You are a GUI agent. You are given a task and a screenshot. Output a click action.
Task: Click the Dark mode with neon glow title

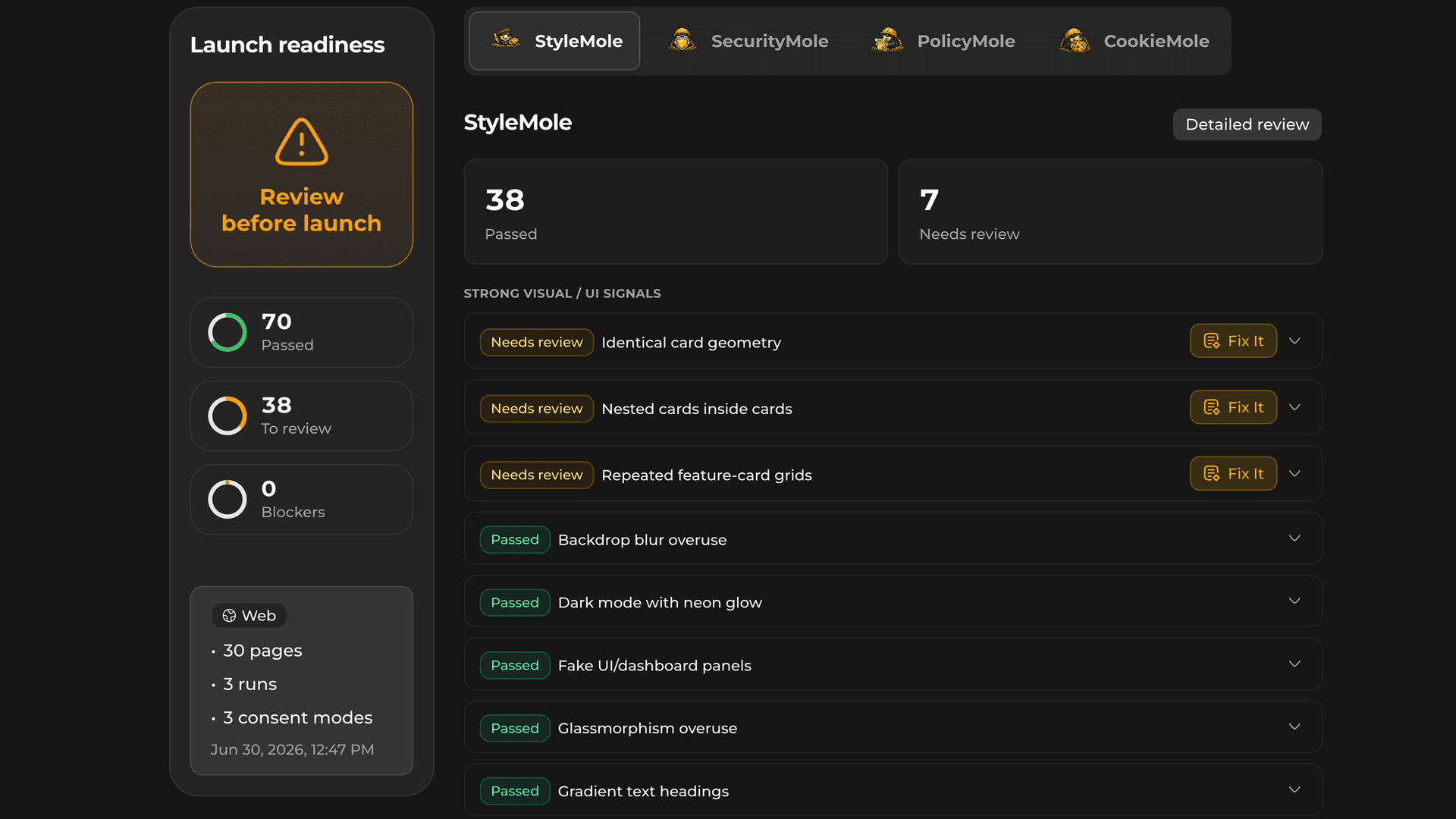(x=660, y=603)
